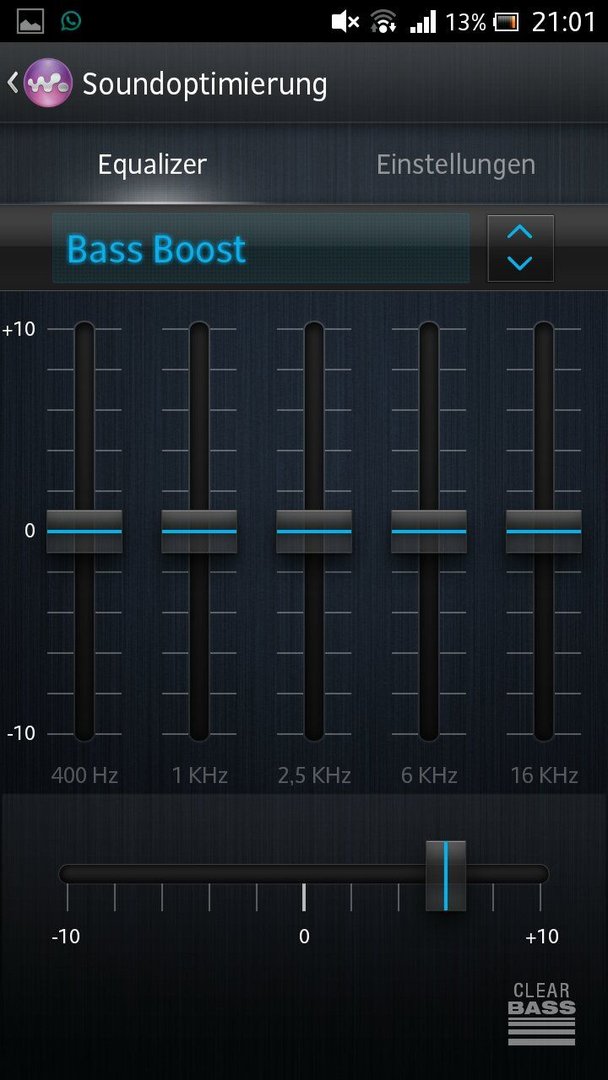Image resolution: width=608 pixels, height=1080 pixels.
Task: Tap the Wi-Fi status icon
Action: point(383,22)
